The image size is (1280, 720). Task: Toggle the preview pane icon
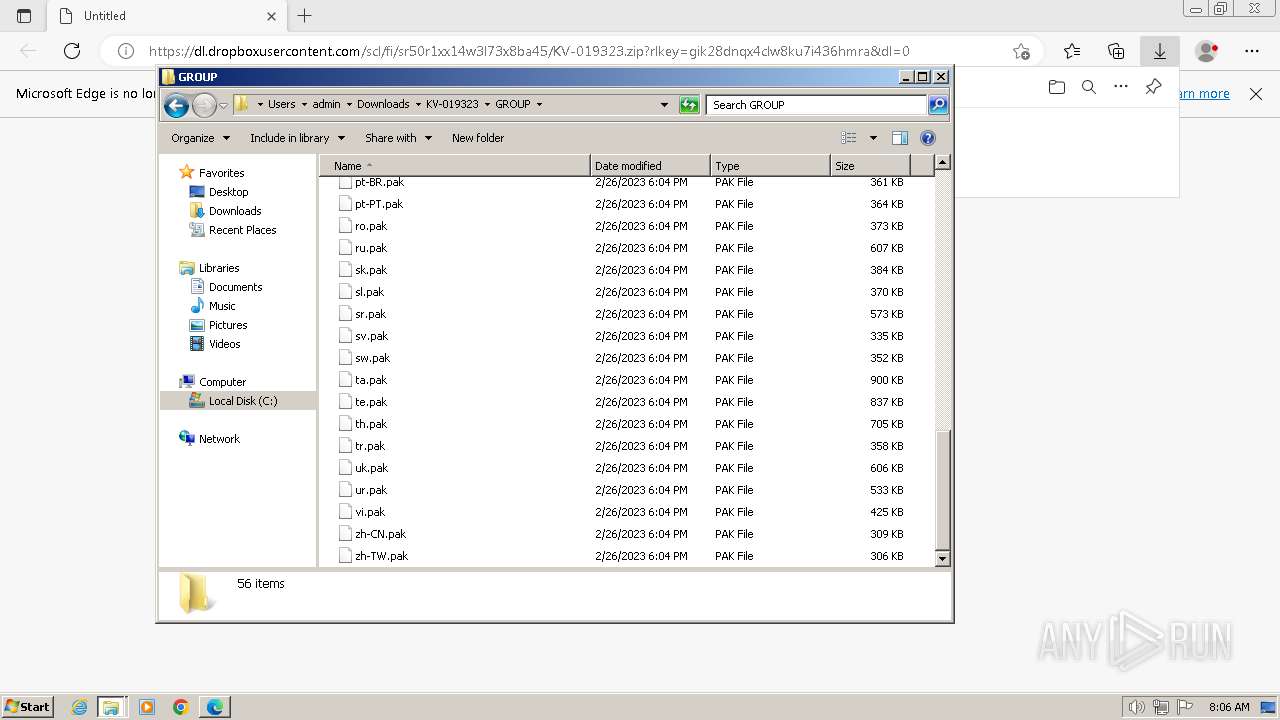900,138
